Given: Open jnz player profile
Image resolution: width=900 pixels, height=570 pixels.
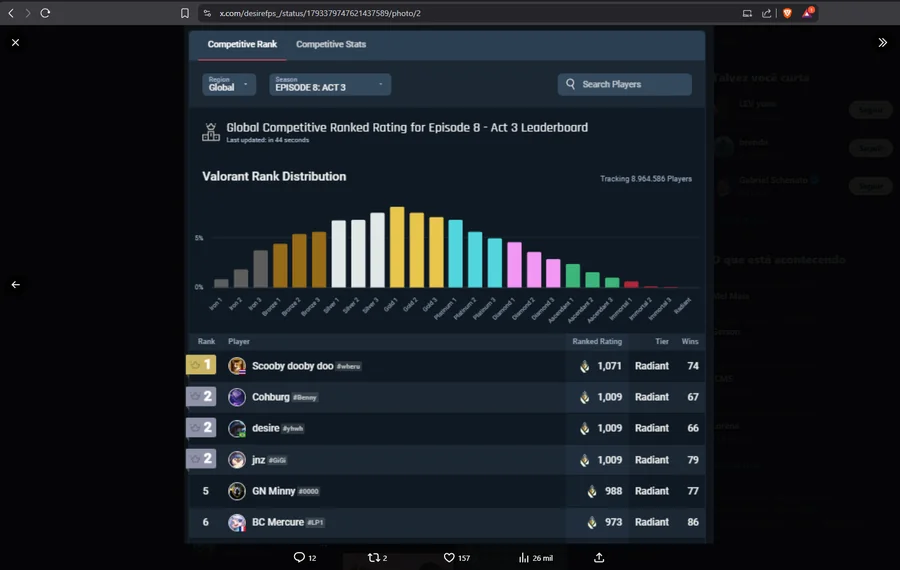Looking at the screenshot, I should 258,460.
